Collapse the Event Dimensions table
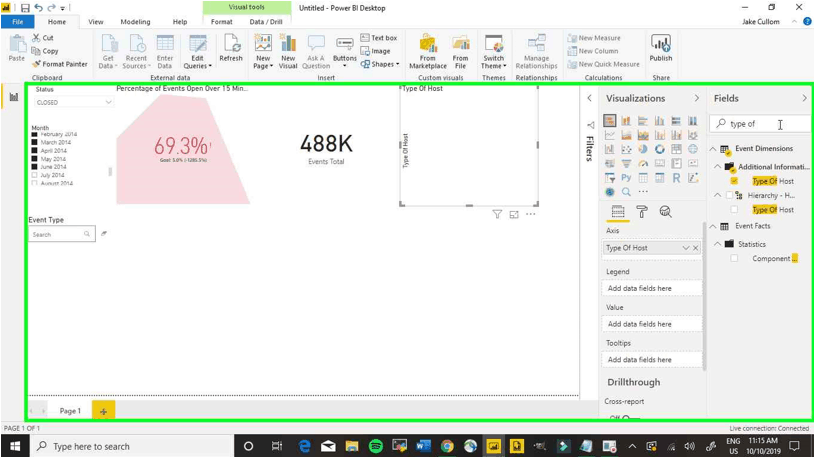The width and height of the screenshot is (816, 458). point(713,149)
